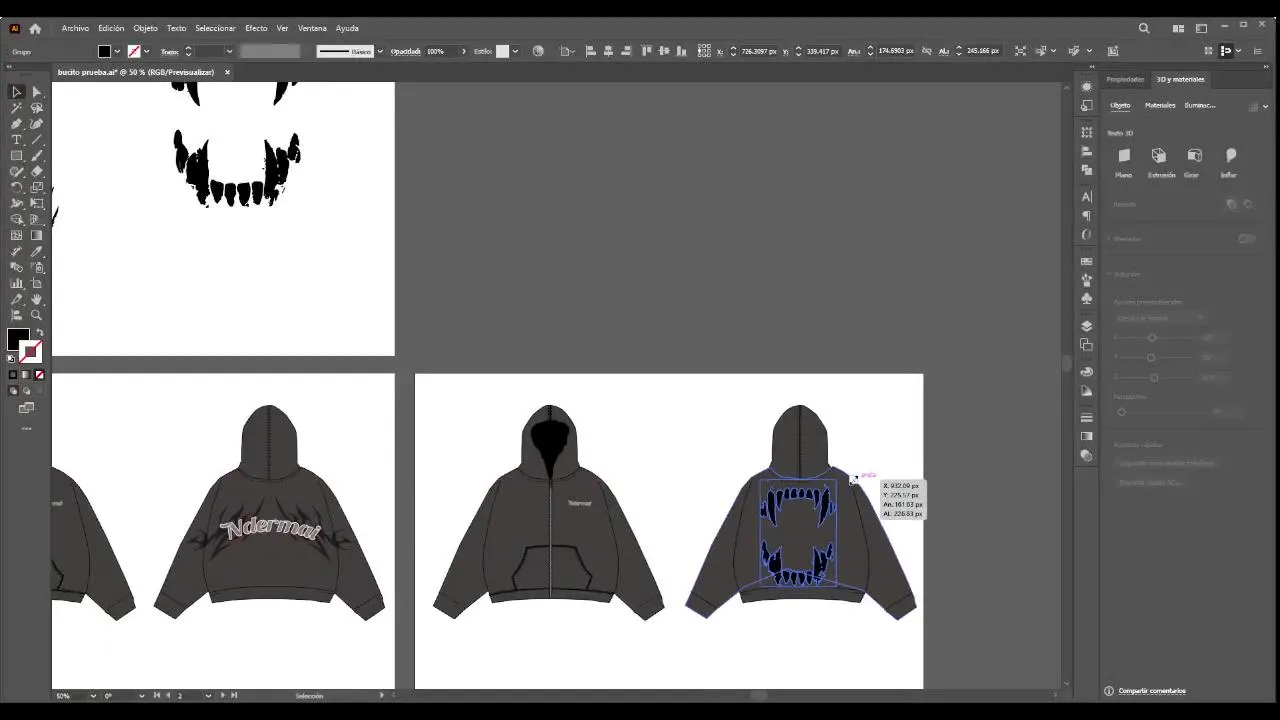Select the Paintbrush tool
1280x720 pixels.
[36, 156]
